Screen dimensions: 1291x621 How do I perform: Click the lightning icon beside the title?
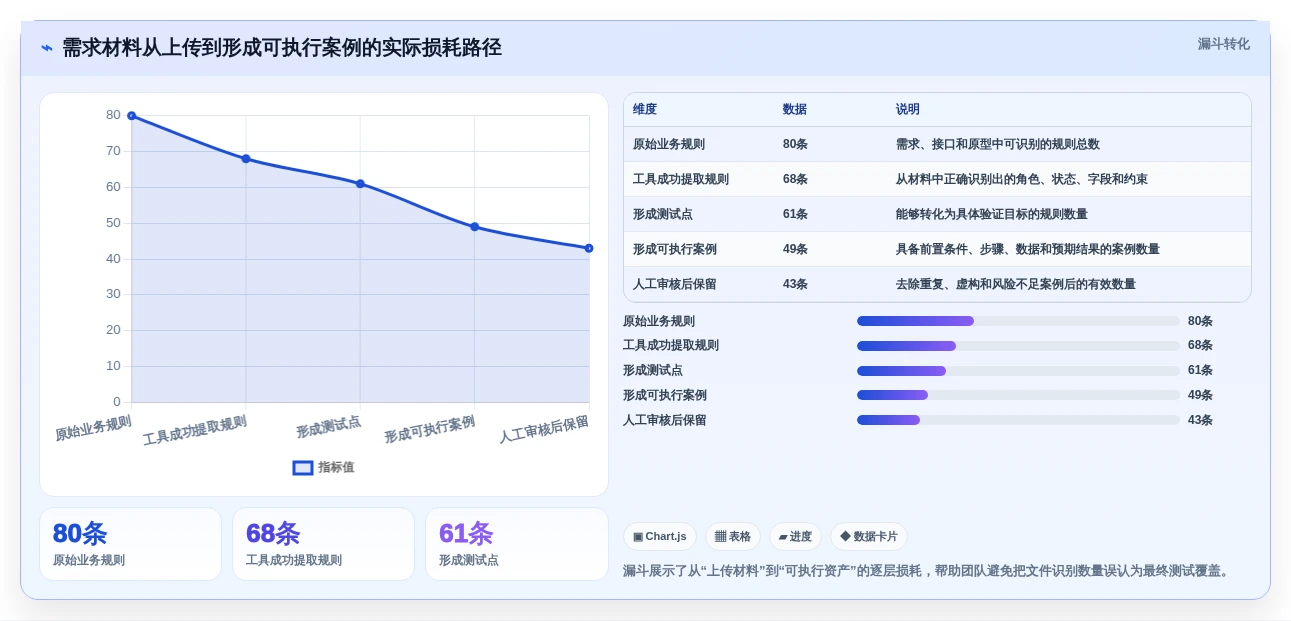pyautogui.click(x=47, y=48)
